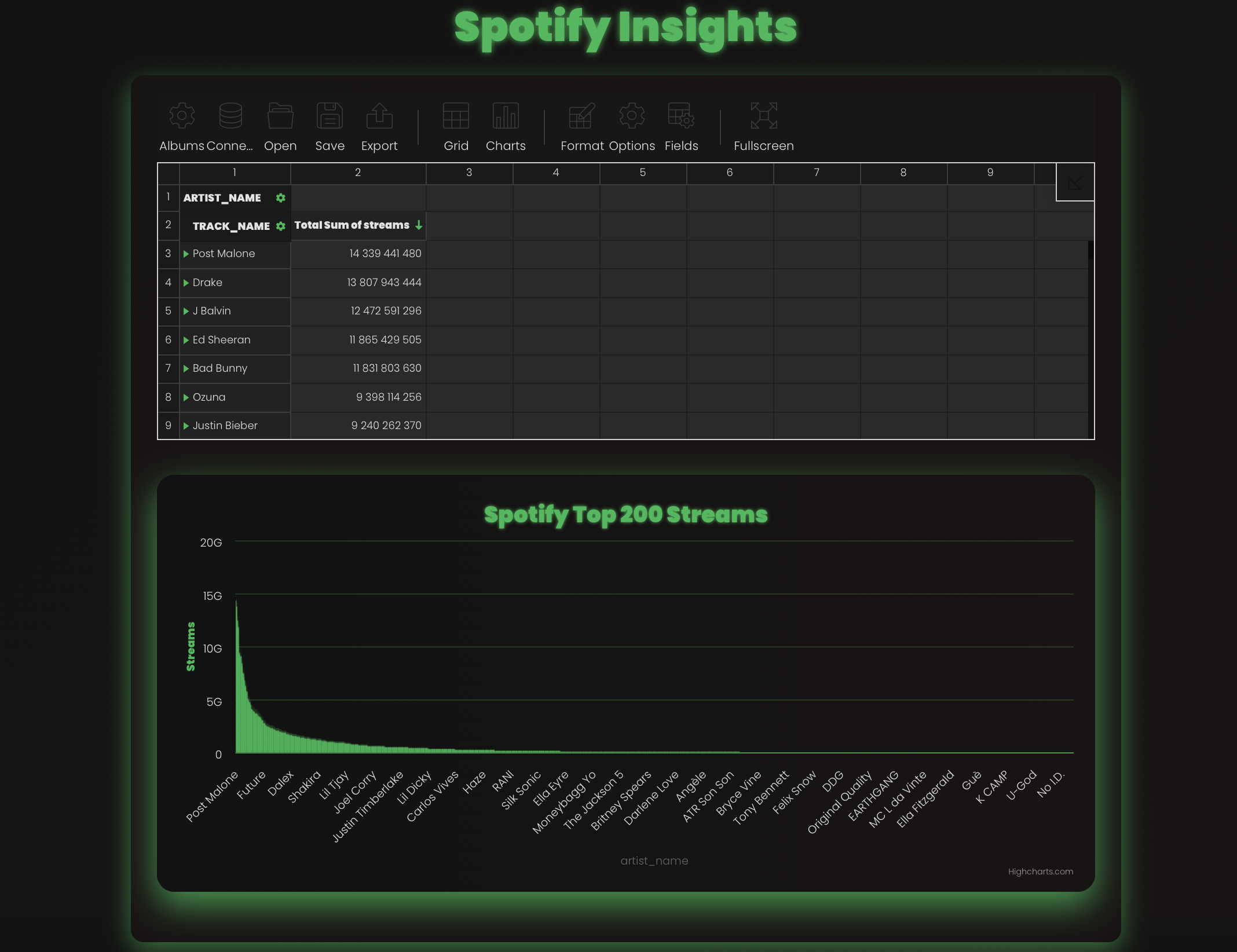Viewport: 1237px width, 952px height.
Task: Select the cell 14 339 441 480
Action: tap(358, 254)
